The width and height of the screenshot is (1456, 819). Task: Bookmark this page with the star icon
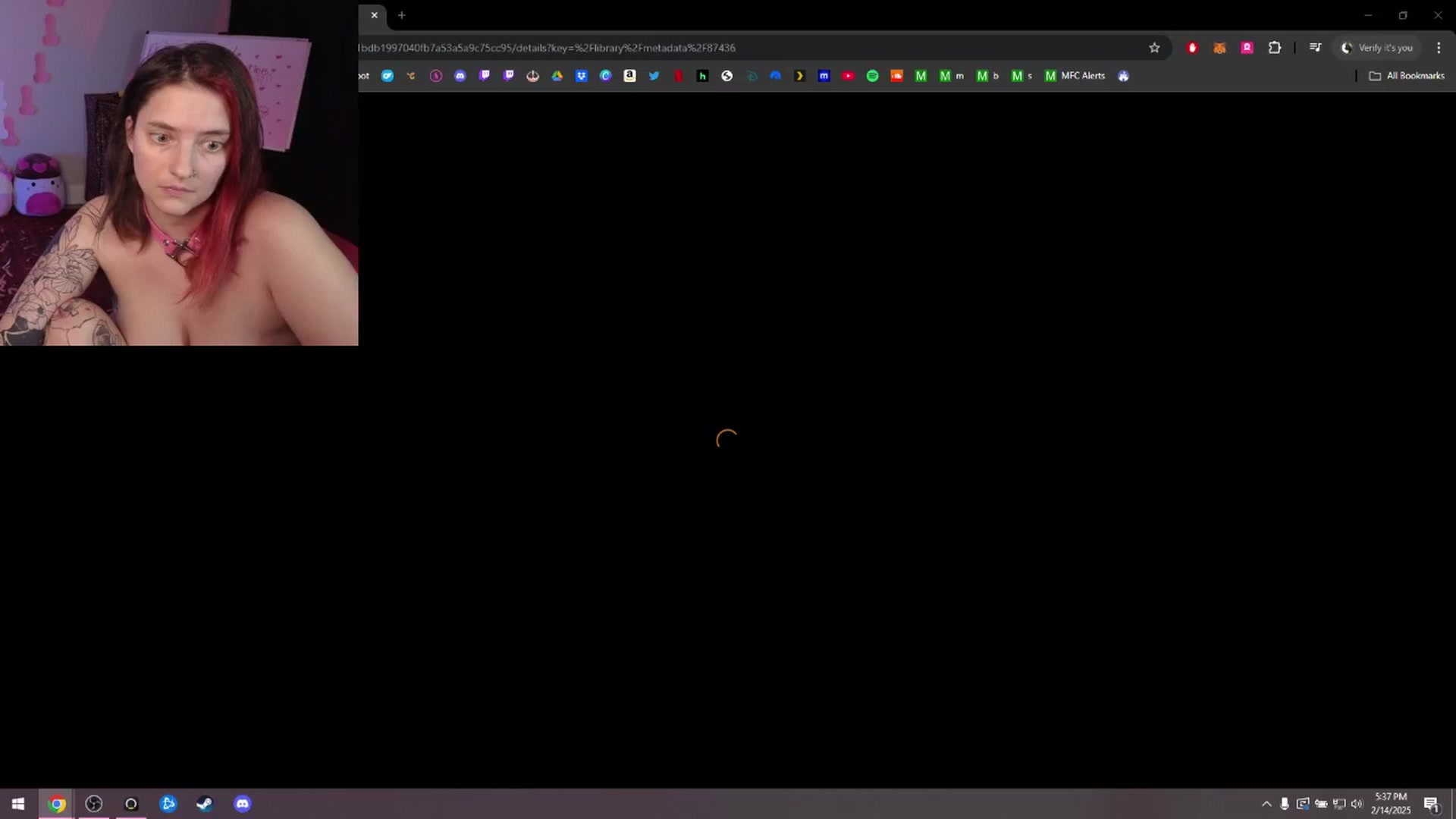[x=1154, y=48]
